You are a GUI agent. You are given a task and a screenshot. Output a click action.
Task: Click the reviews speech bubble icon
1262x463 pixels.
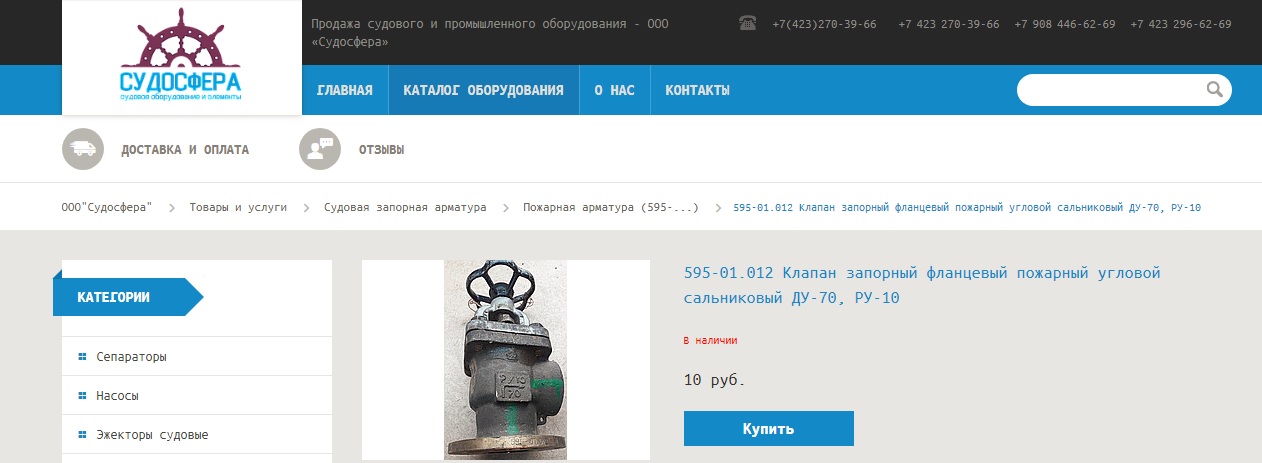(320, 150)
